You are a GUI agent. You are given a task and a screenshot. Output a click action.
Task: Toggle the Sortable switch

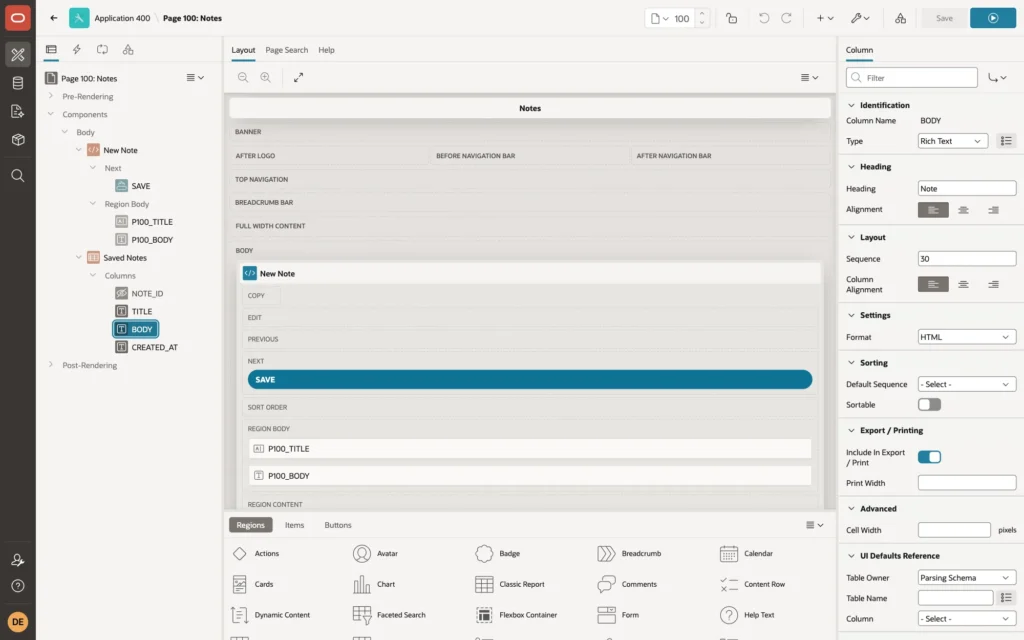(929, 405)
